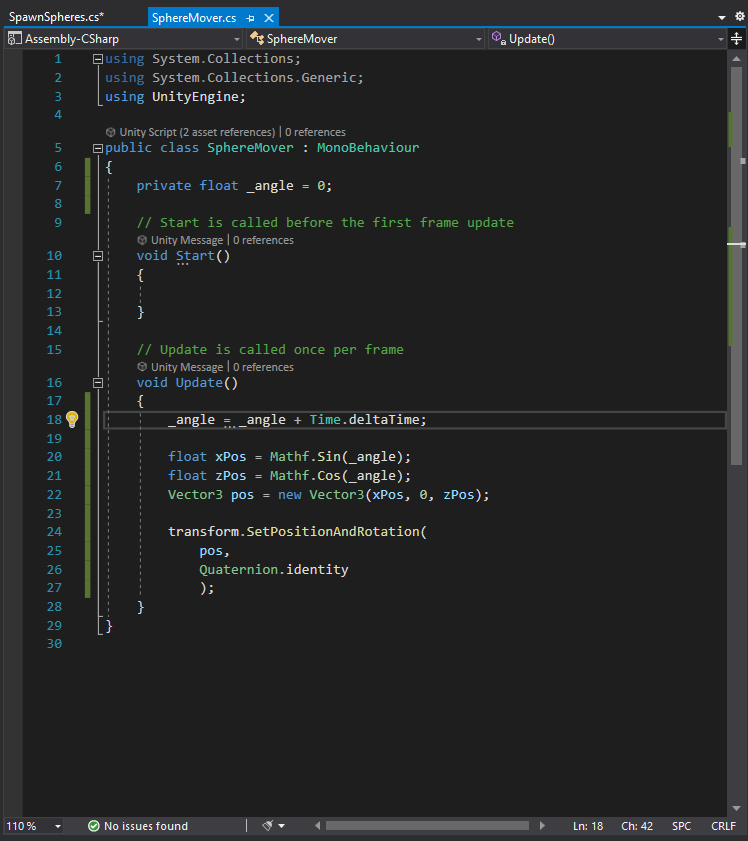The width and height of the screenshot is (748, 841).
Task: Click the lightbulb quick actions icon
Action: (x=72, y=419)
